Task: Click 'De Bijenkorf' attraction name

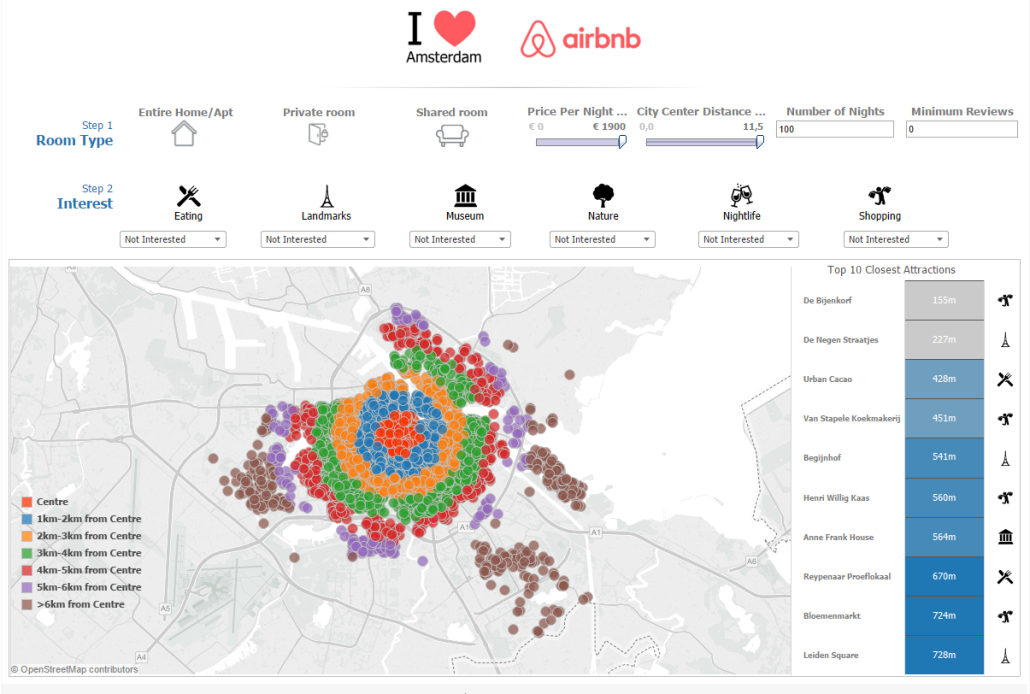Action: [827, 300]
